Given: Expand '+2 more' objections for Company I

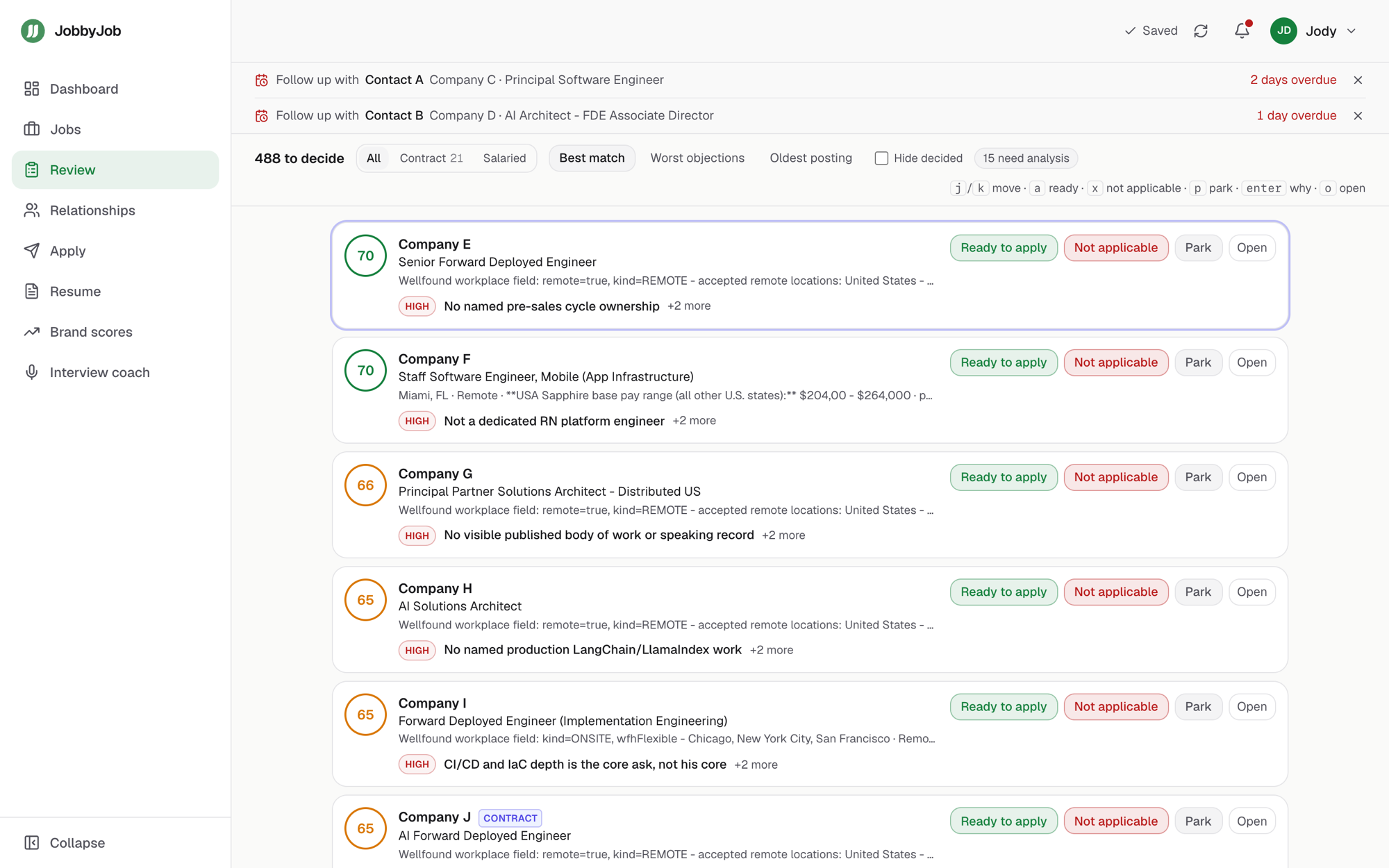Looking at the screenshot, I should [x=756, y=765].
